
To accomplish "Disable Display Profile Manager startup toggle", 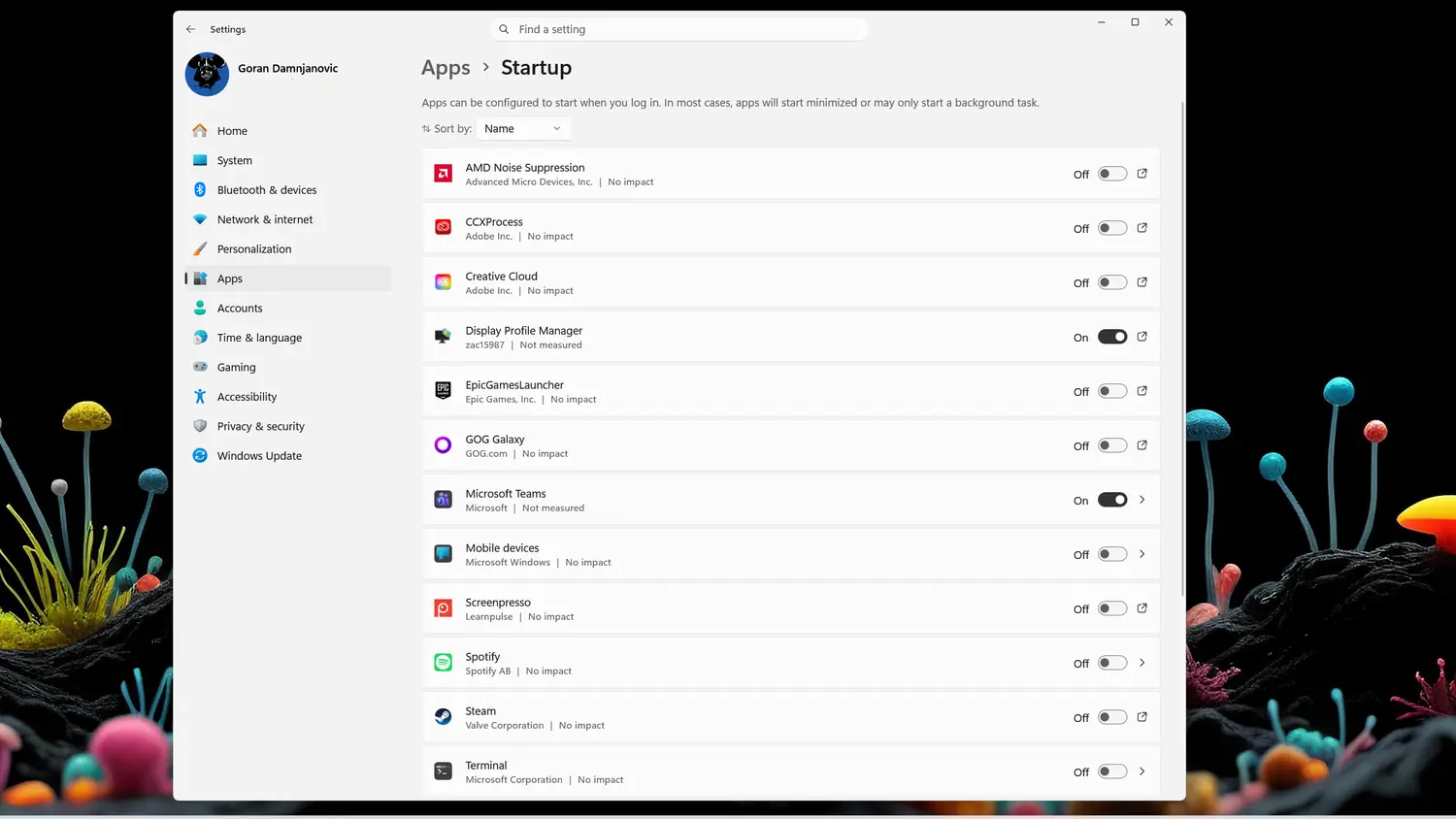I will click(1112, 337).
